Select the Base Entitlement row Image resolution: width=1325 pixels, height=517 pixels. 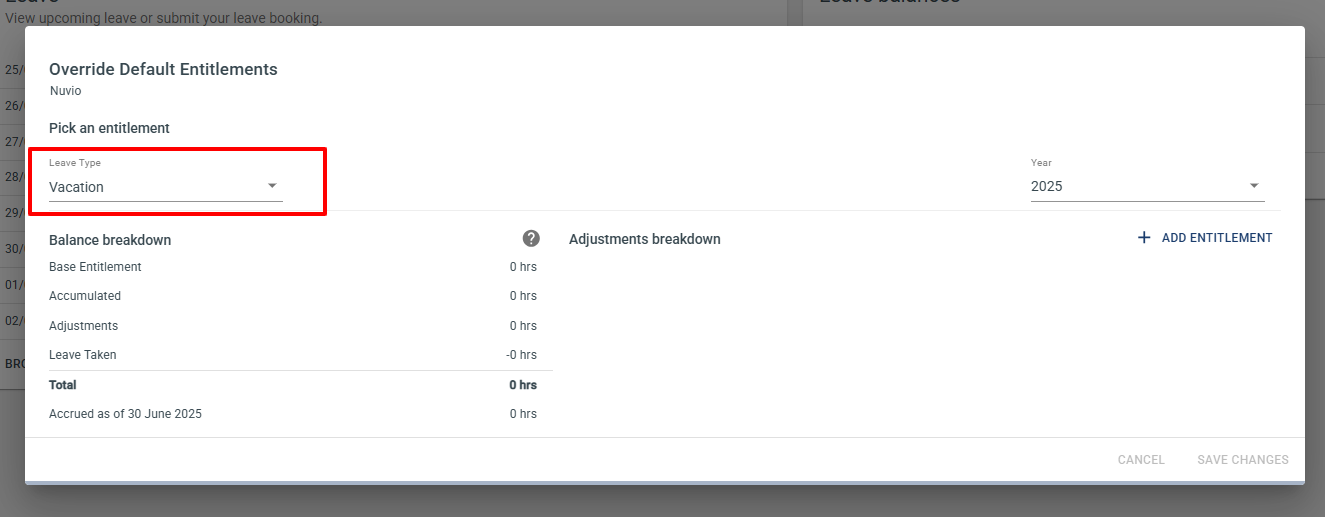[x=293, y=267]
